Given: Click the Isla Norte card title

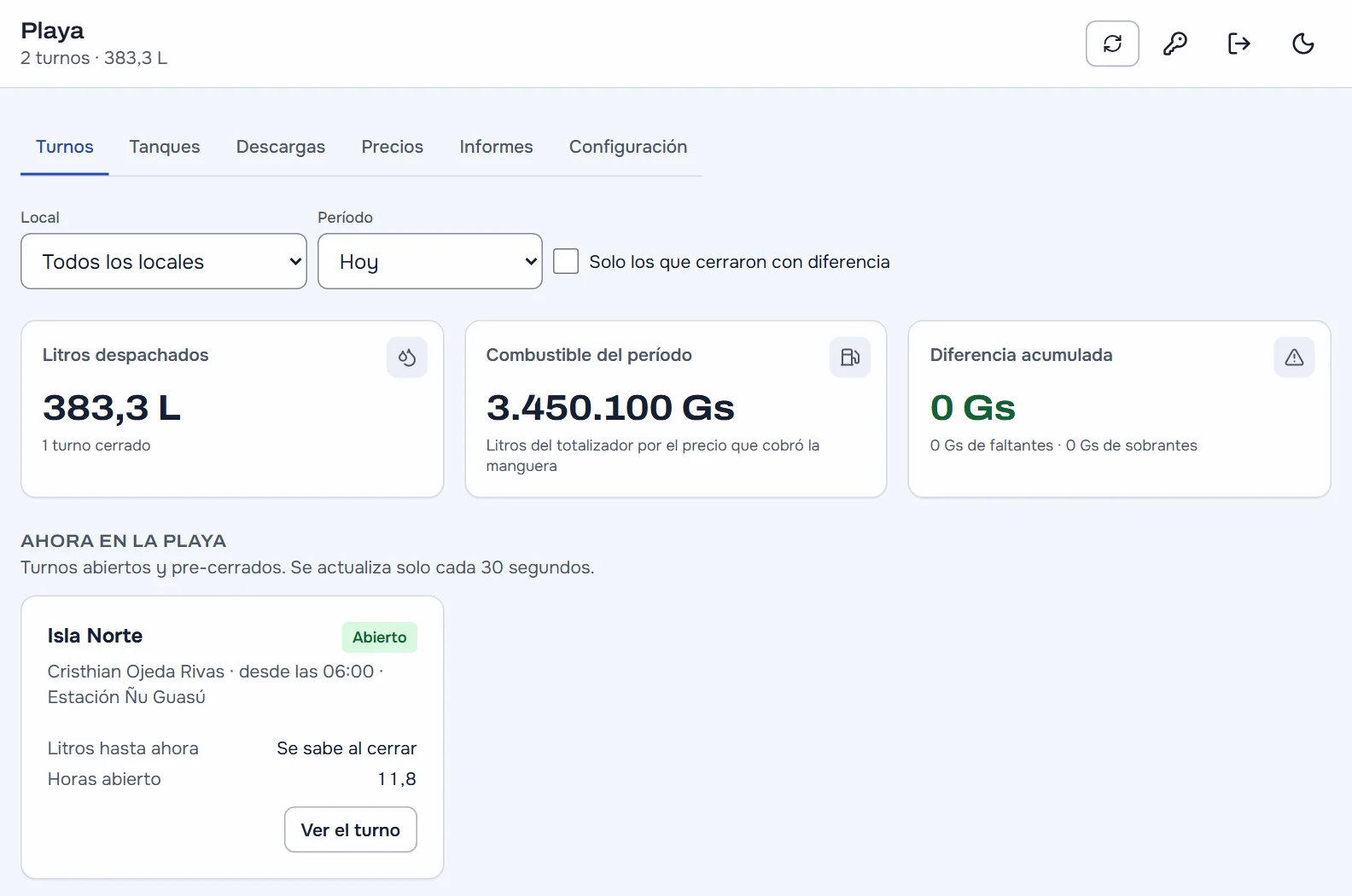Looking at the screenshot, I should click(x=95, y=636).
